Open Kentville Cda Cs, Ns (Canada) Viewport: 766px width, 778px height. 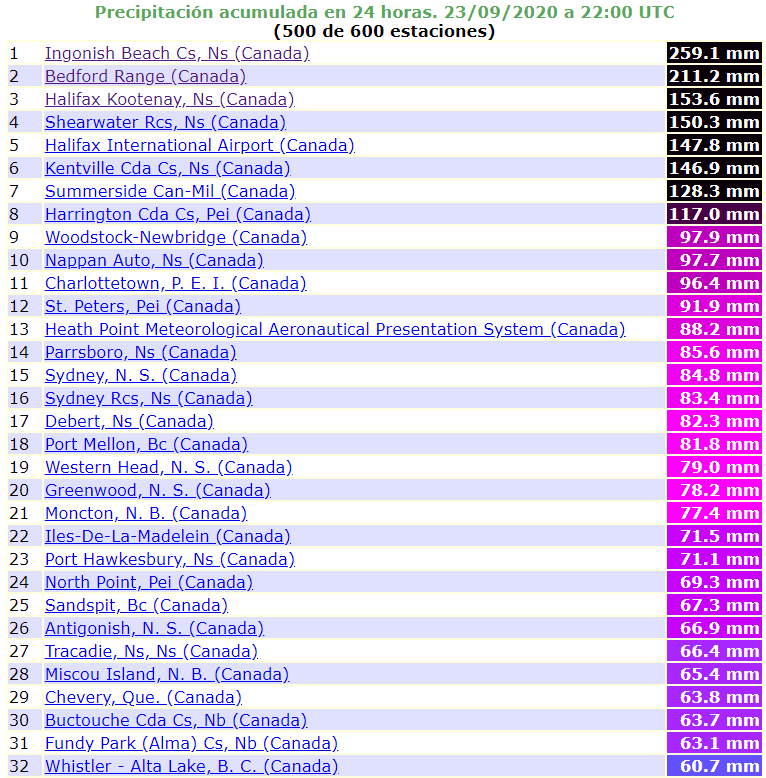coord(168,168)
